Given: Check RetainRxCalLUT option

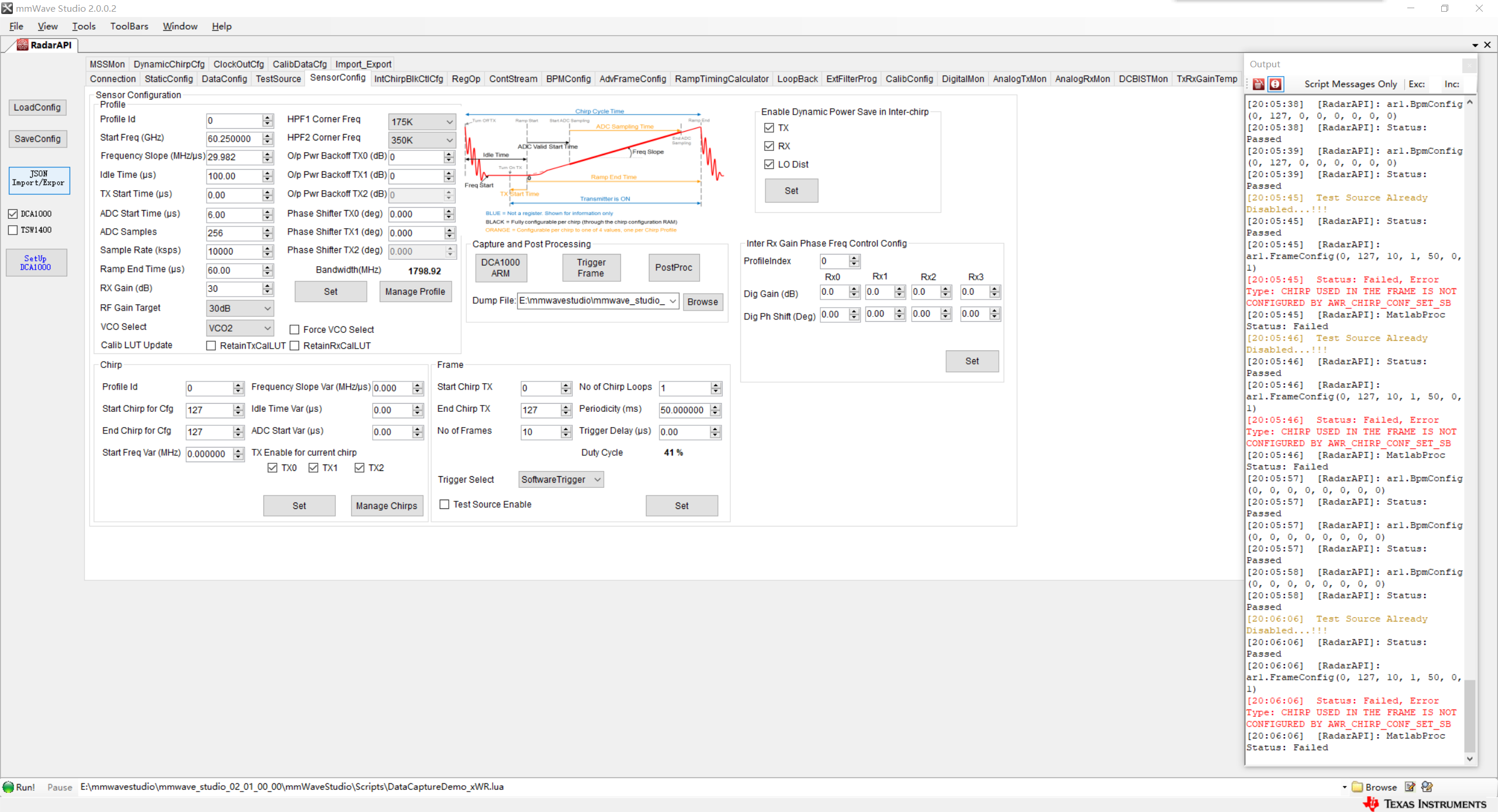Looking at the screenshot, I should 294,346.
